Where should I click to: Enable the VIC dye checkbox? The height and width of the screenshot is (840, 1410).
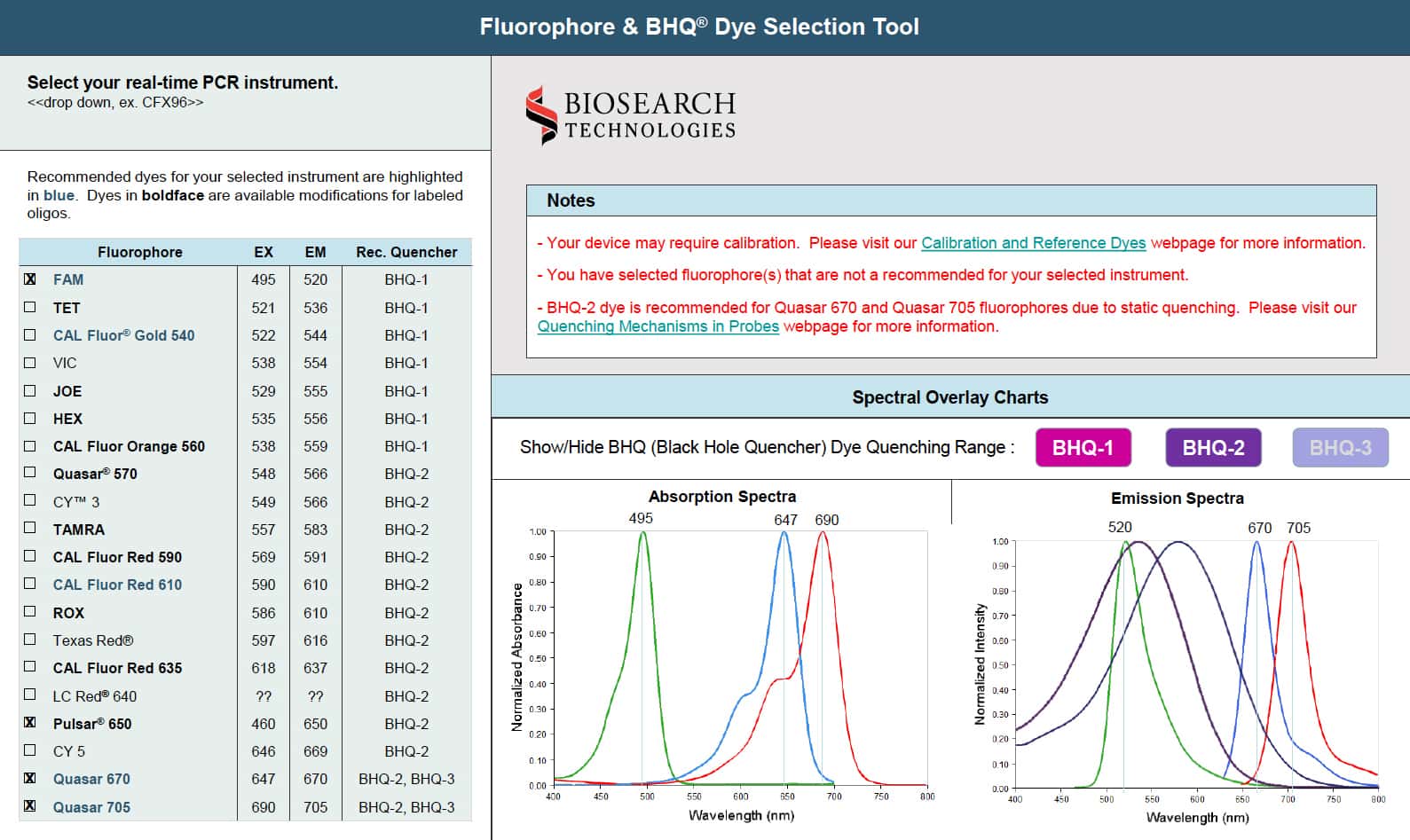[30, 363]
